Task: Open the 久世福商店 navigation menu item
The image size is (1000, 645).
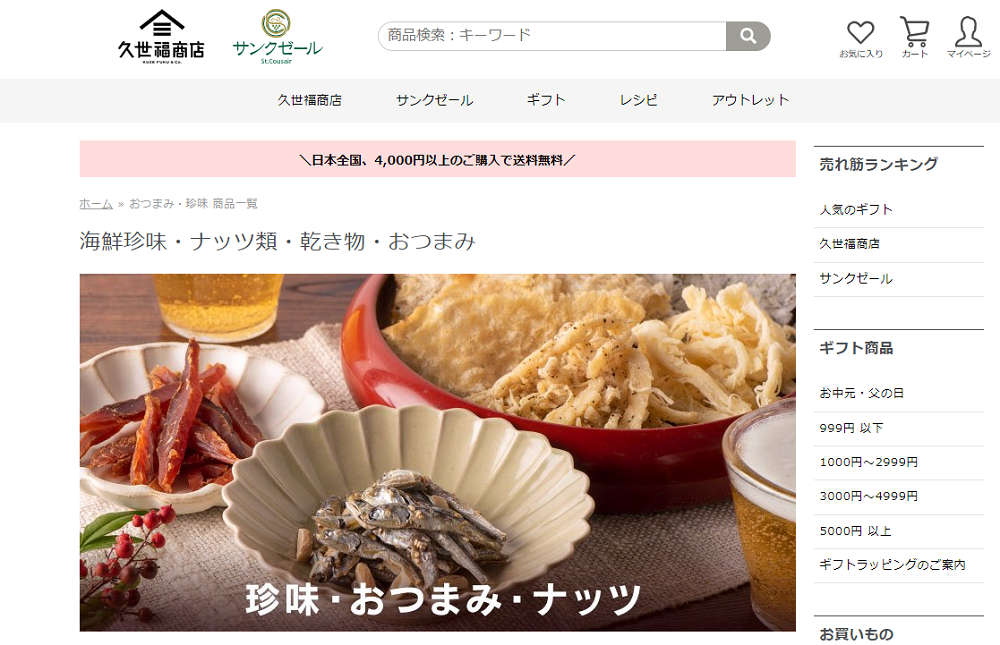Action: (x=309, y=100)
